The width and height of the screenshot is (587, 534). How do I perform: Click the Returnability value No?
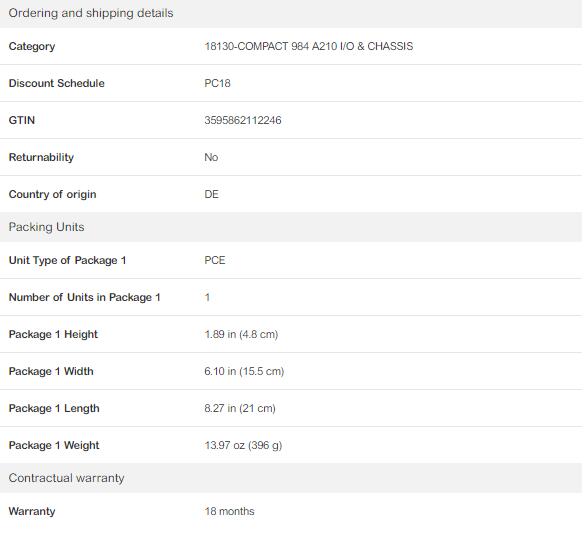(x=211, y=157)
